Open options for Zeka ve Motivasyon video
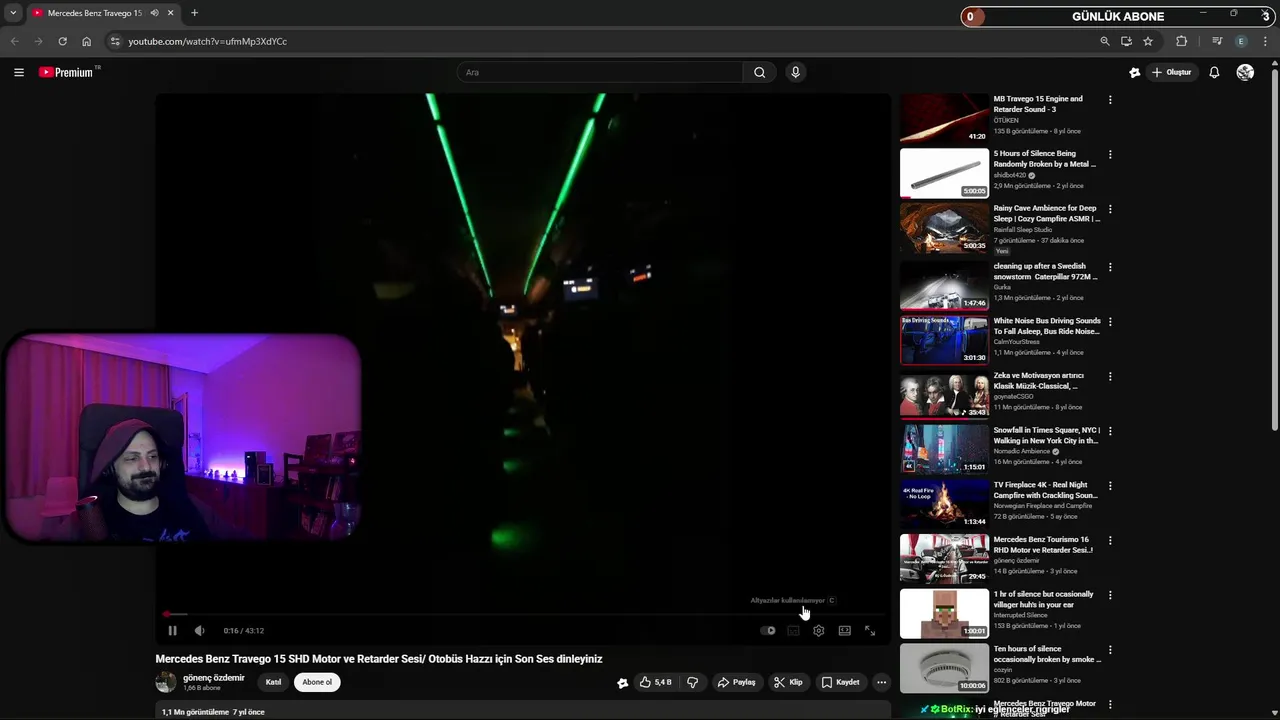1280x720 pixels. pyautogui.click(x=1109, y=377)
